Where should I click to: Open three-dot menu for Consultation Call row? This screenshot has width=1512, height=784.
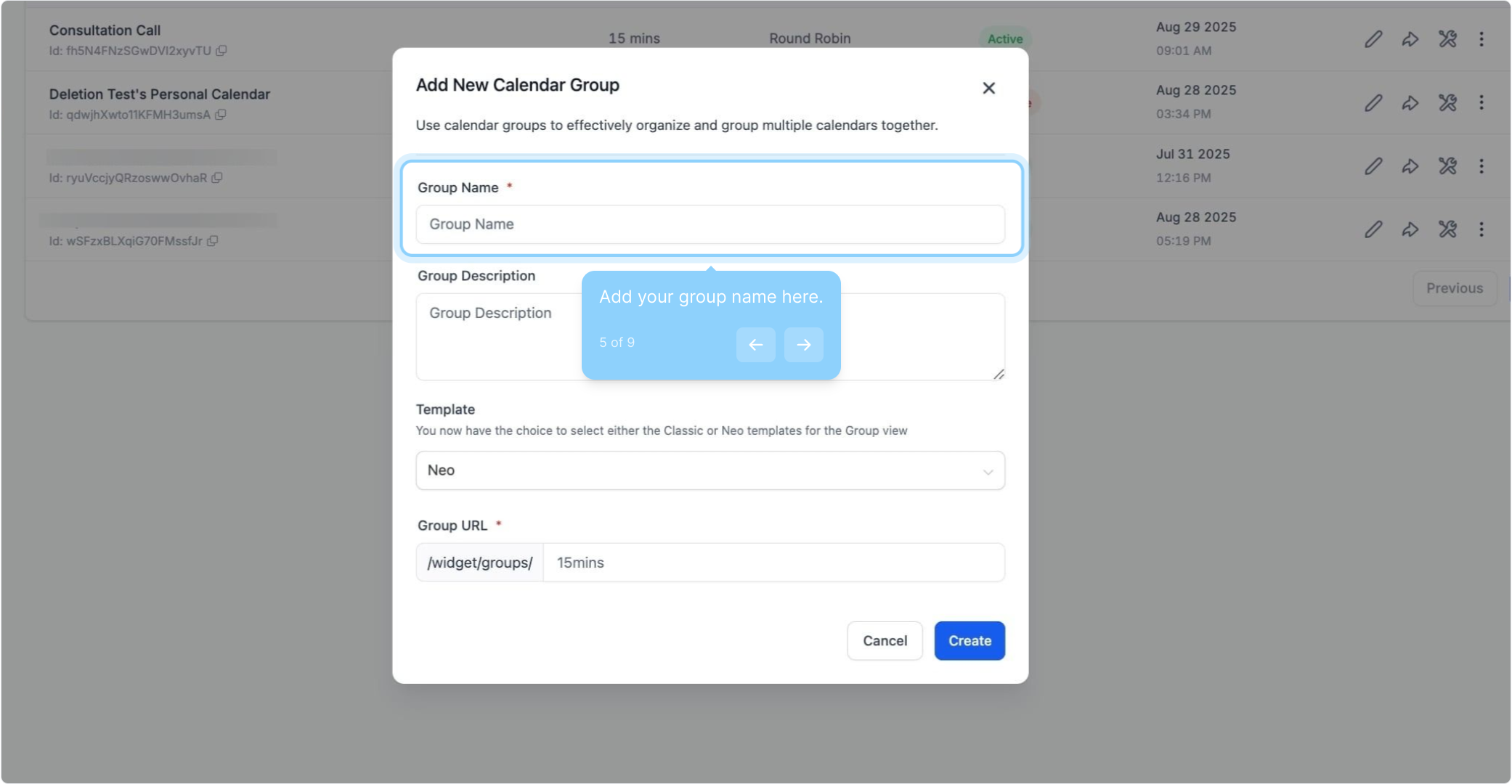1481,39
